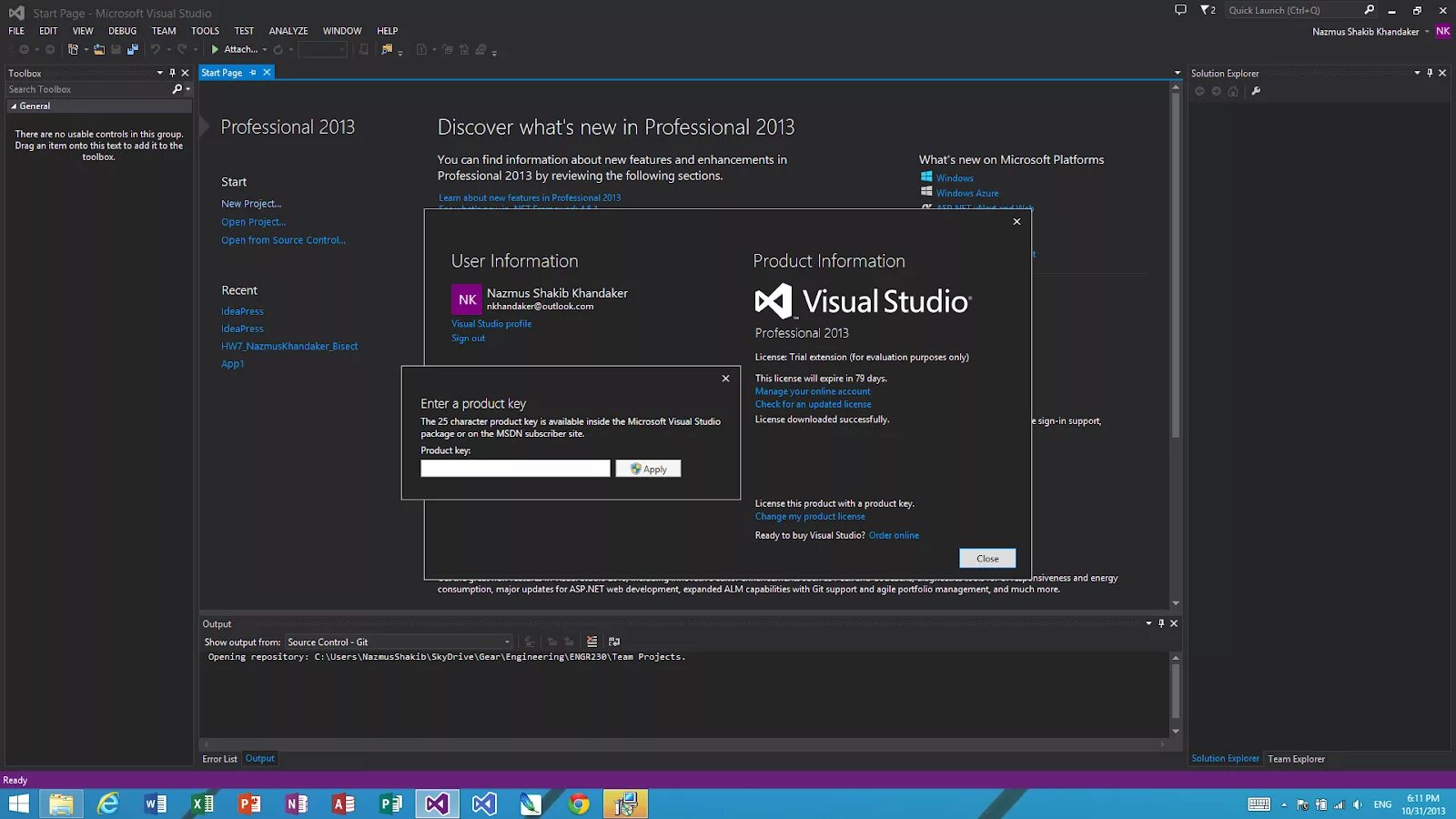Click the New Project toolbar icon
Screen dimensions: 1456x819
[x=73, y=49]
